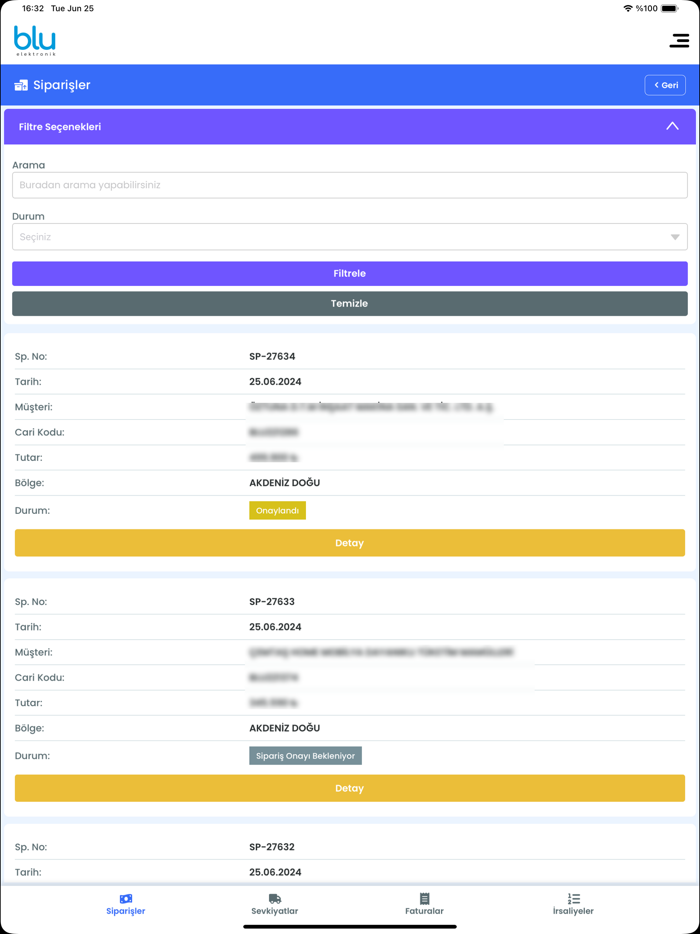The width and height of the screenshot is (700, 934).
Task: Open Detay for order SP-27633
Action: pos(350,788)
